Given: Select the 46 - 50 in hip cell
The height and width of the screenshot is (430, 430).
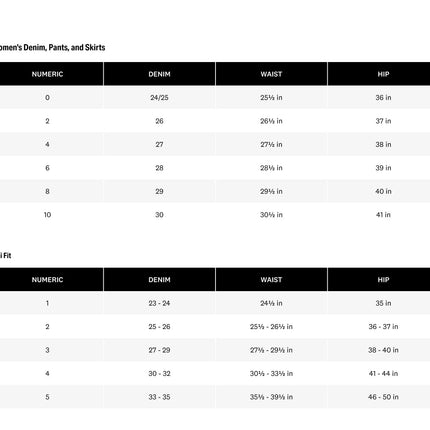Looking at the screenshot, I should click(x=383, y=397).
